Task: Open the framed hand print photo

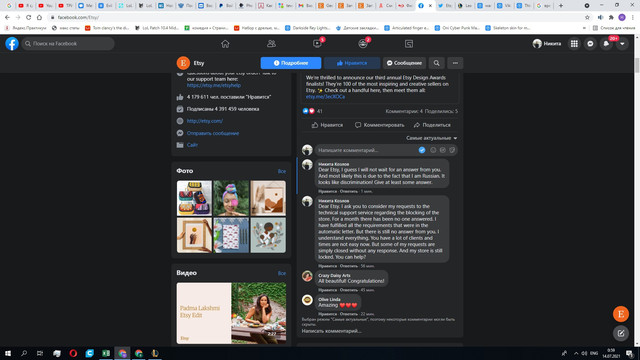Action: pos(194,235)
